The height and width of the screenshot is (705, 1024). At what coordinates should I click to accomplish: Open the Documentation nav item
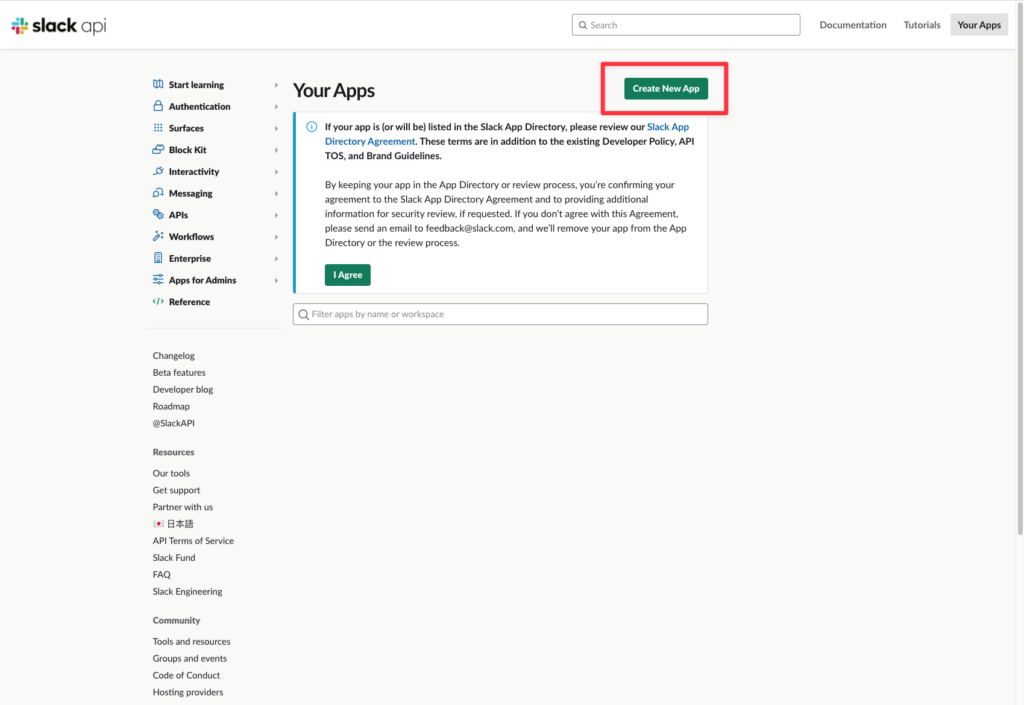(x=853, y=25)
